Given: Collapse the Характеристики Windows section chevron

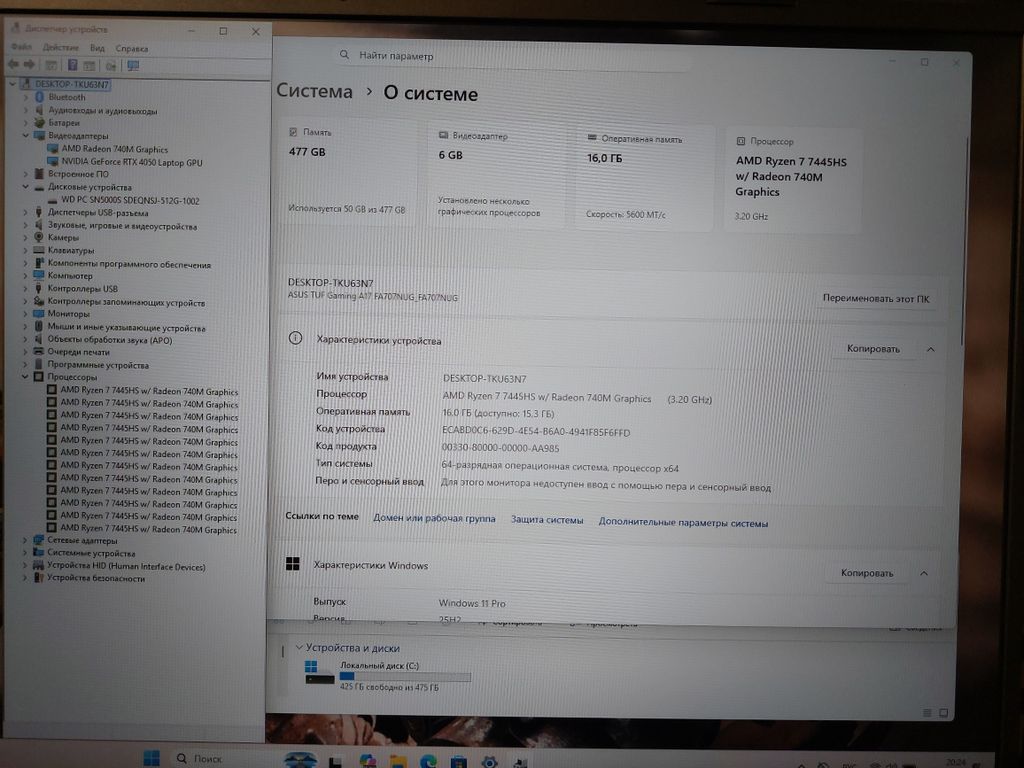Looking at the screenshot, I should (x=924, y=573).
